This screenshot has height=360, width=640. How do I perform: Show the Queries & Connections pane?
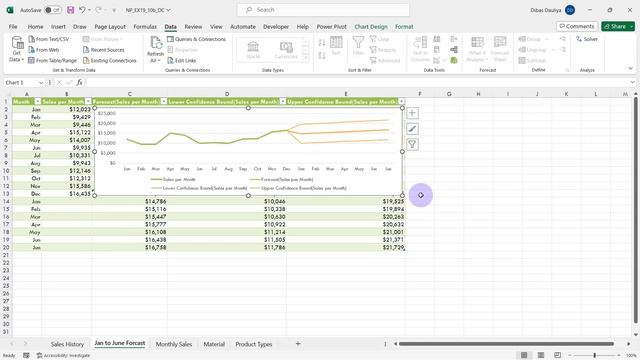point(196,39)
